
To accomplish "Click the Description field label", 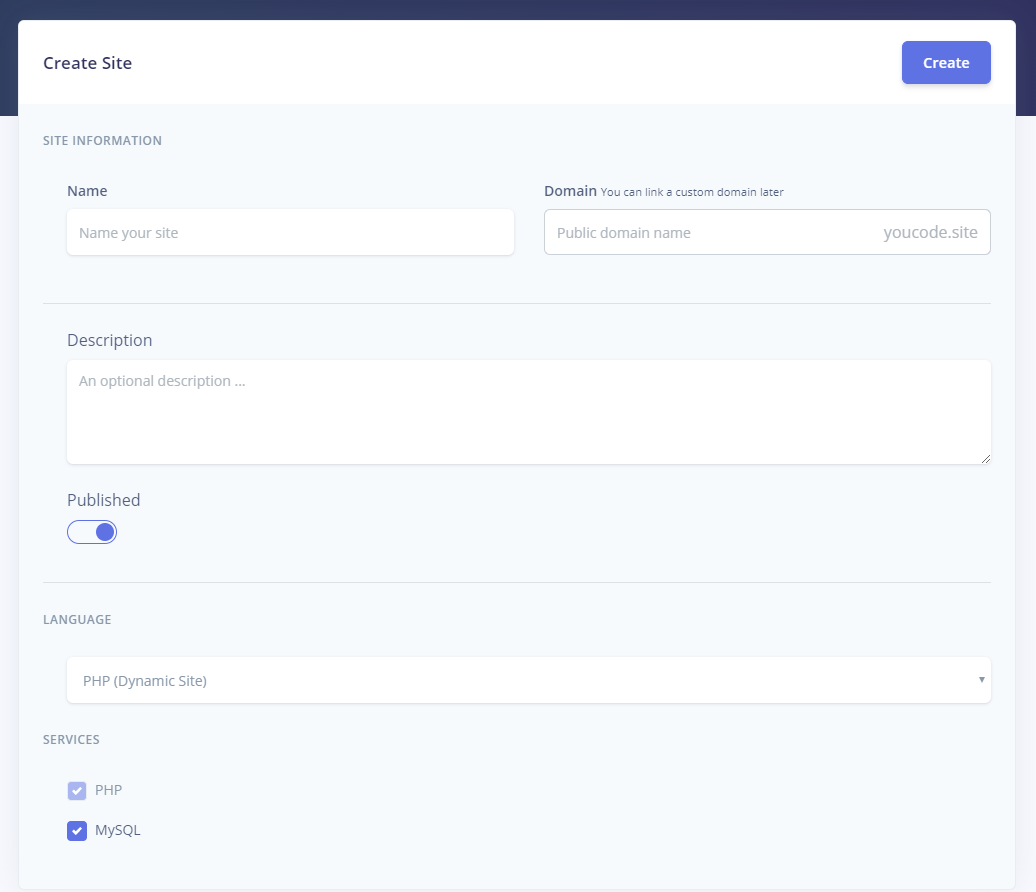I will 110,340.
